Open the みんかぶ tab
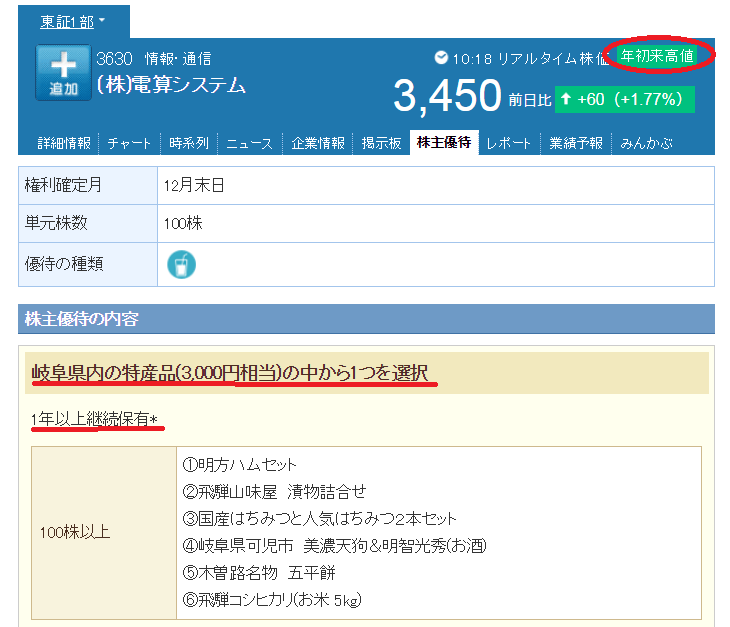The height and width of the screenshot is (627, 730). [646, 143]
